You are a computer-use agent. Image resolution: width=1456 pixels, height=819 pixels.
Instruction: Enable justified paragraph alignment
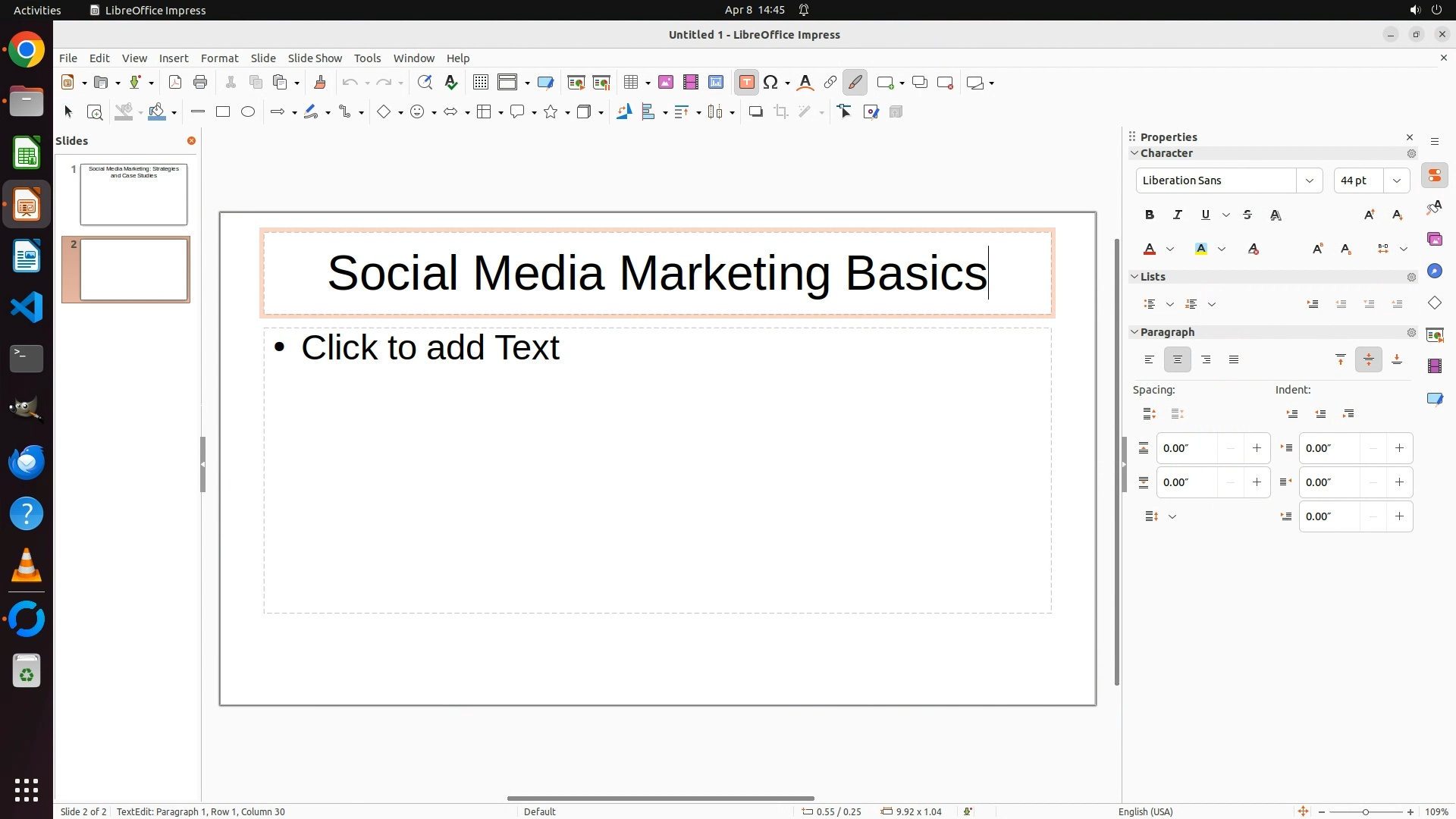tap(1234, 360)
